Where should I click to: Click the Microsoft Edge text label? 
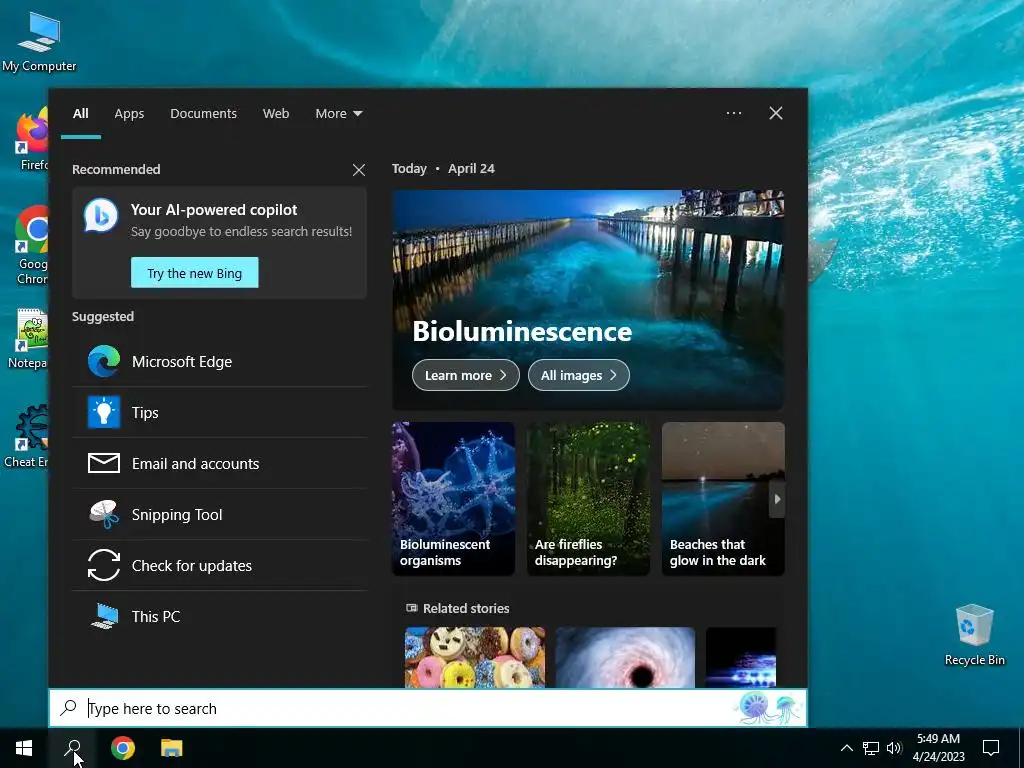pos(182,361)
